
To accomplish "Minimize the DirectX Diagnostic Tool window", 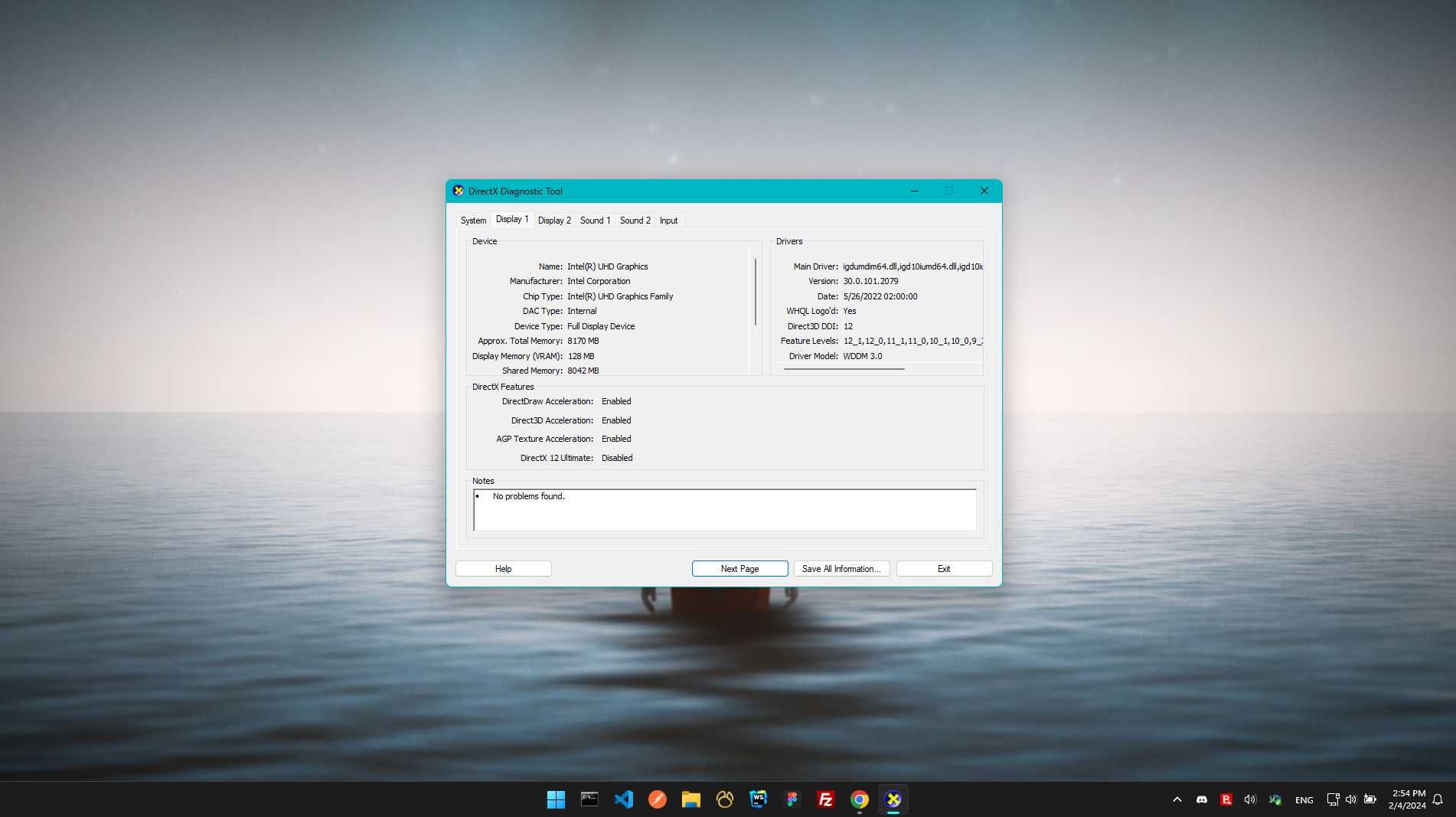I will 914,191.
